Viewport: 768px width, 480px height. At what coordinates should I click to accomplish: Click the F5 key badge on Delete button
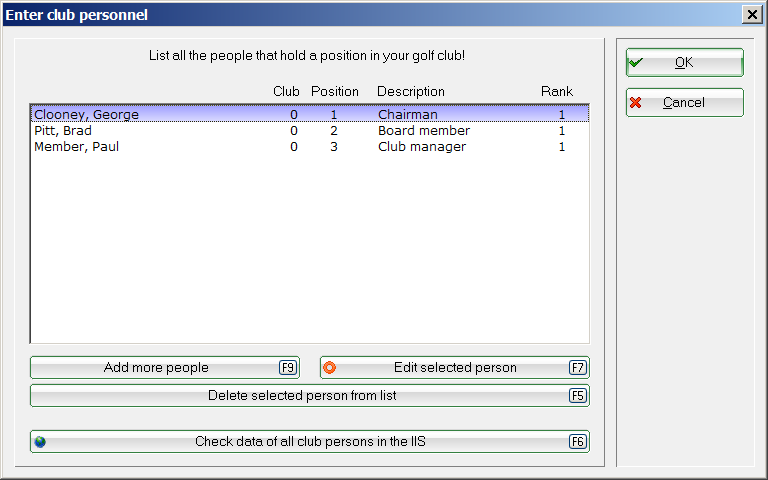click(578, 395)
